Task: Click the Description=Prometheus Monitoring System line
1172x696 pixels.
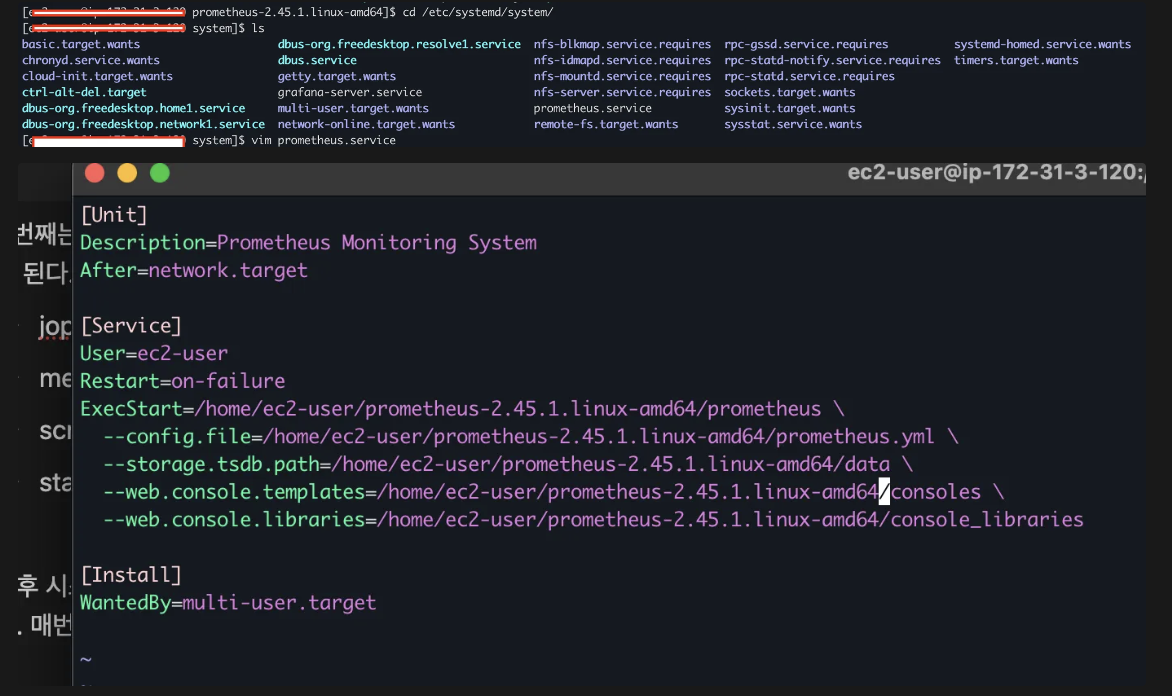Action: tap(308, 243)
